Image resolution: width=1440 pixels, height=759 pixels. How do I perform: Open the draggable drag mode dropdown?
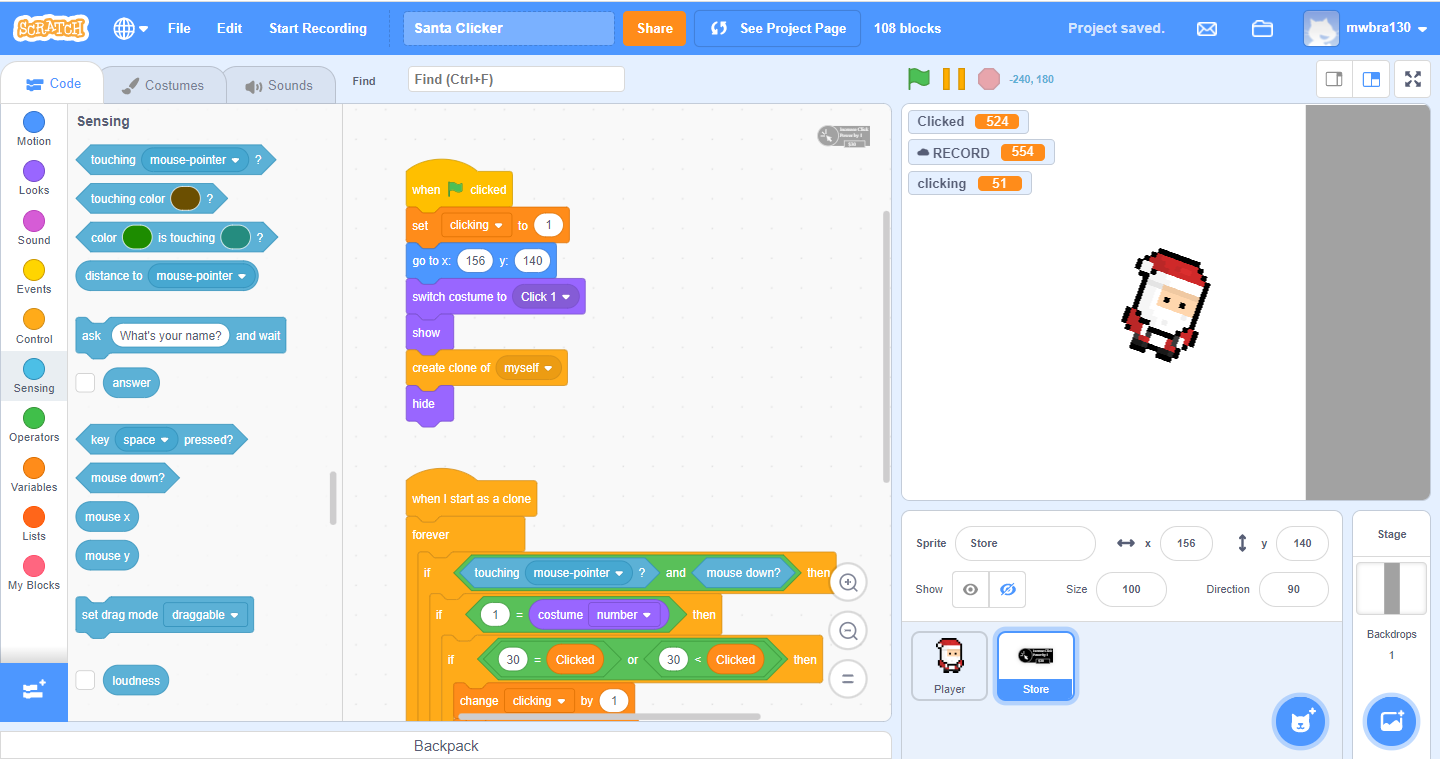click(205, 615)
